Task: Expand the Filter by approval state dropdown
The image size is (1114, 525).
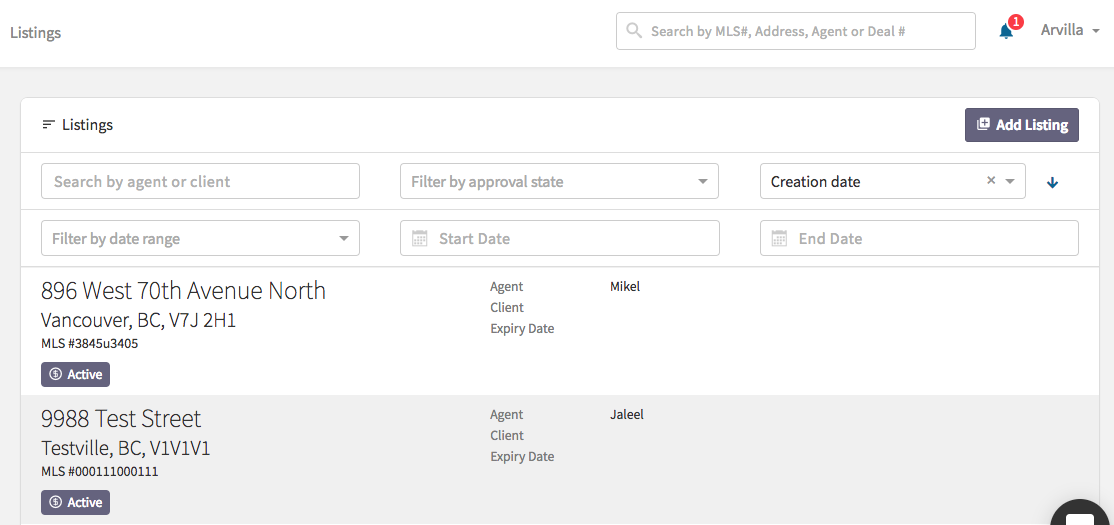Action: pos(701,182)
